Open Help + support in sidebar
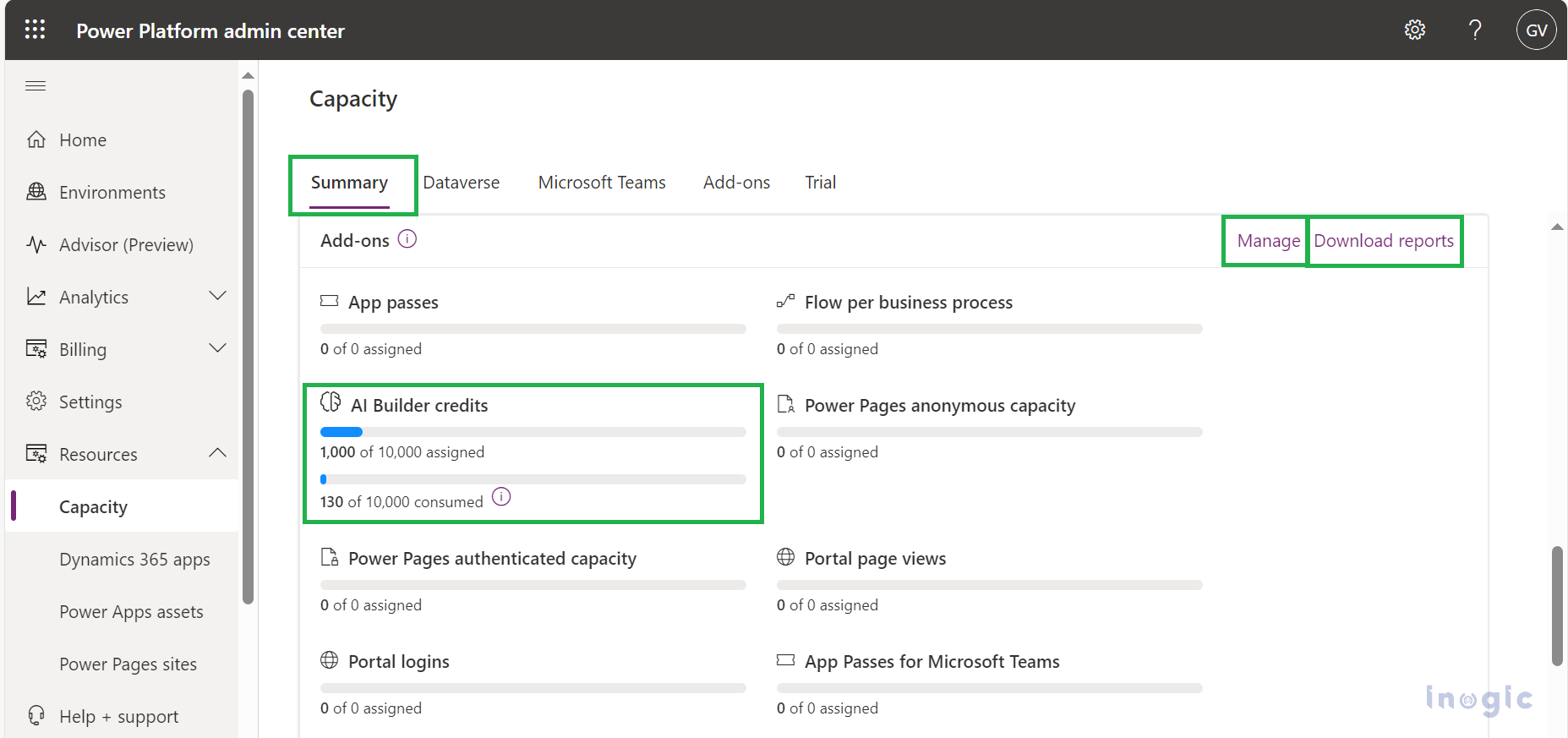This screenshot has width=1568, height=738. click(x=118, y=717)
